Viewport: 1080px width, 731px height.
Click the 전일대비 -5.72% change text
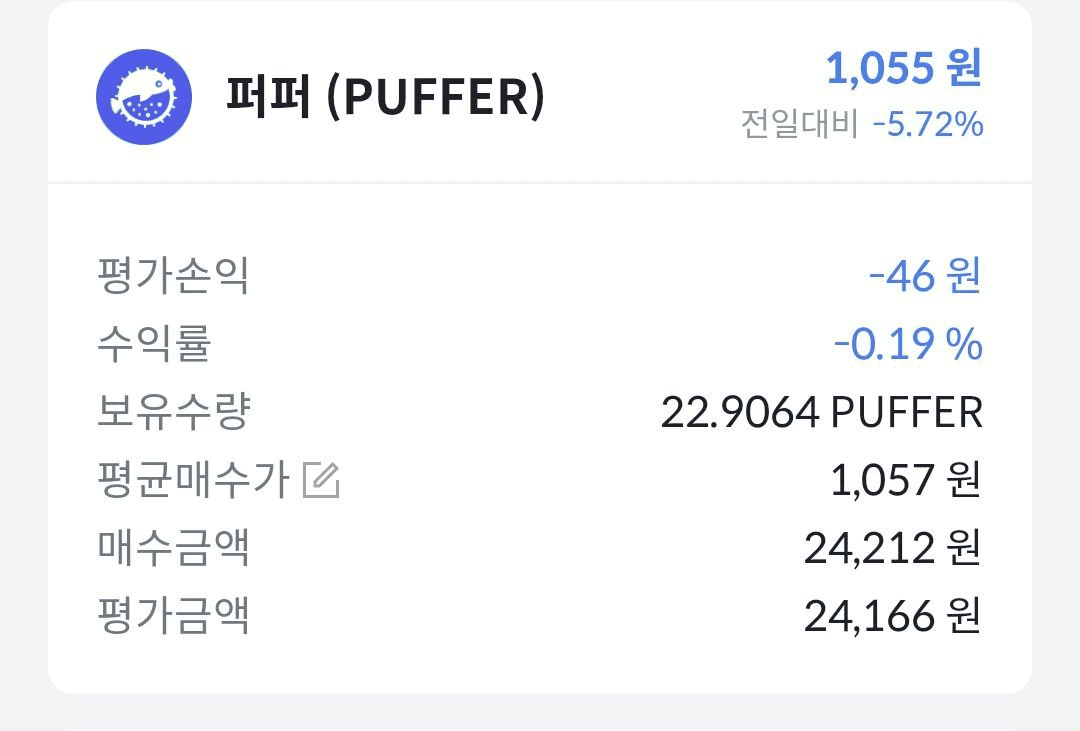[x=862, y=125]
